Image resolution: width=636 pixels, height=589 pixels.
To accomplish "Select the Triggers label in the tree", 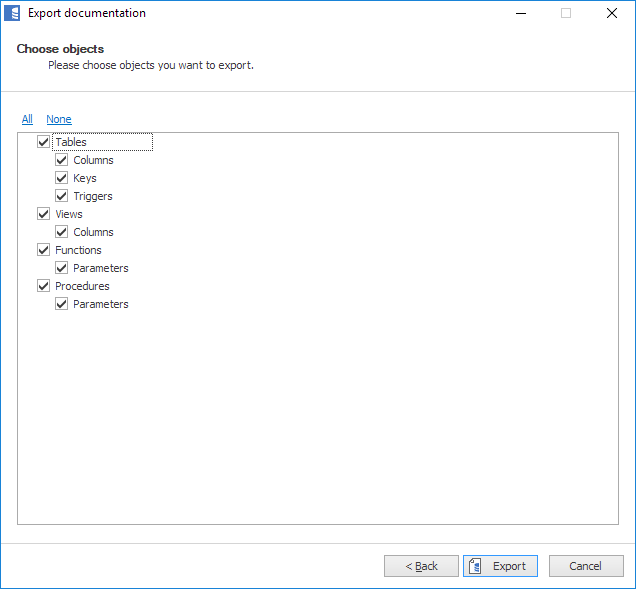I will (93, 196).
